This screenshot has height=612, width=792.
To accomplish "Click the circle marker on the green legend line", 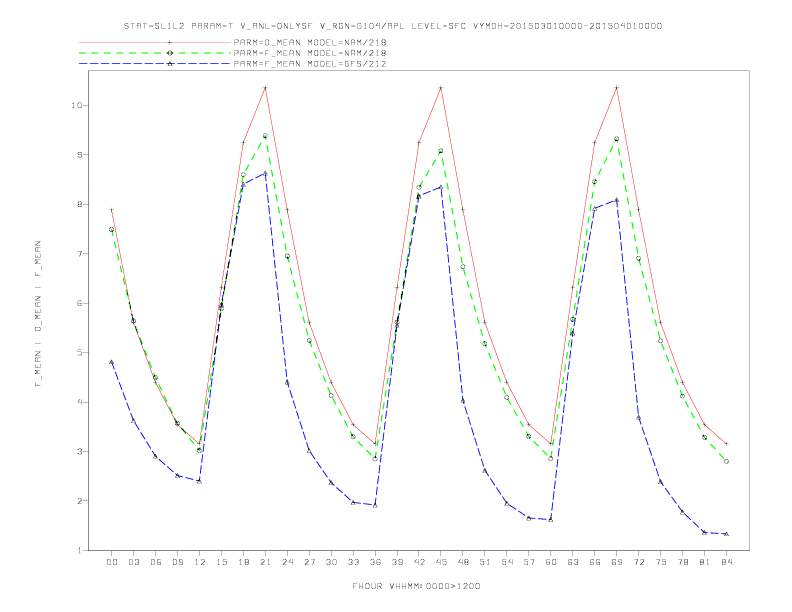I will 170,53.
